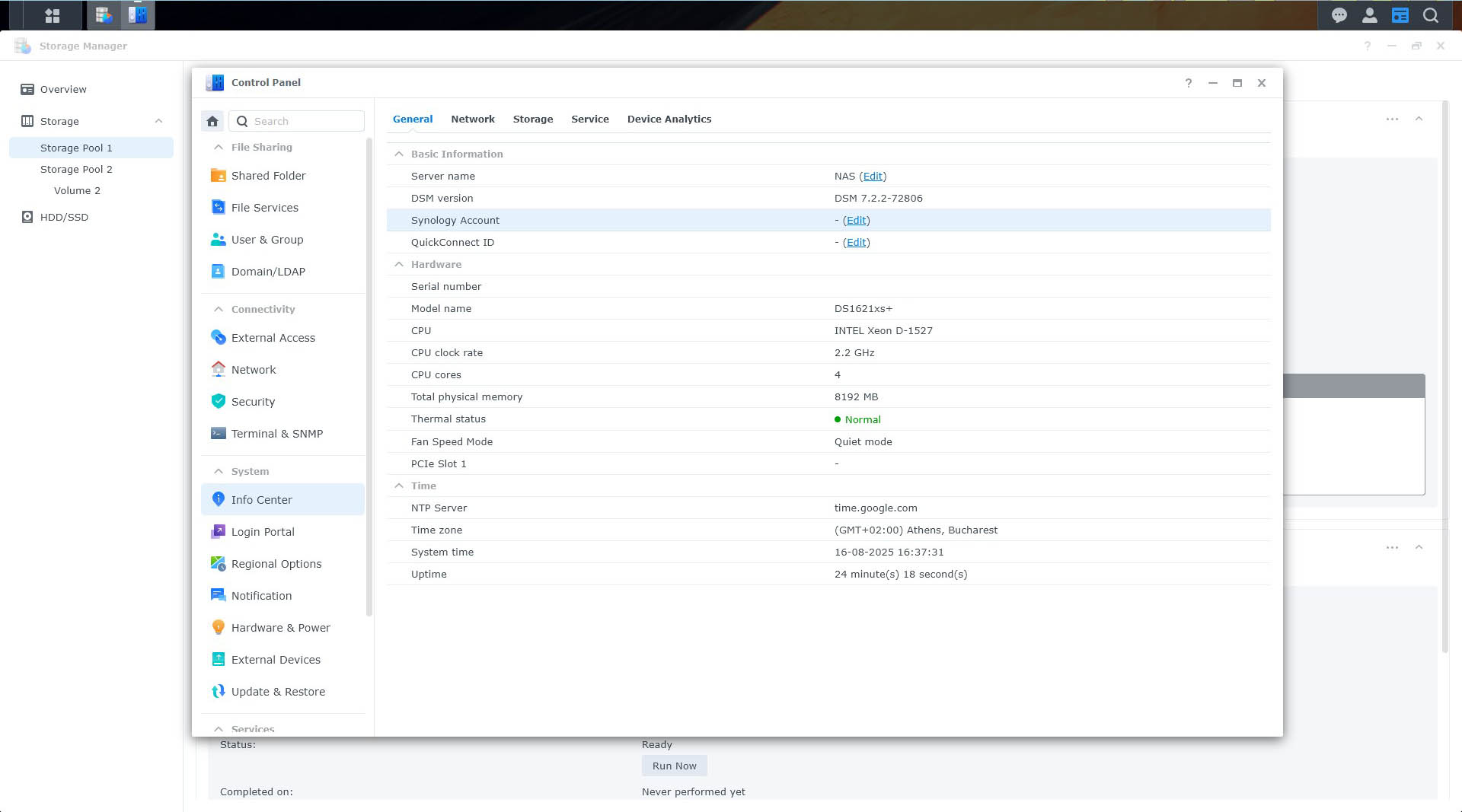Open Terminal & SNMP settings
Screen dimensions: 1462x812
[283, 434]
